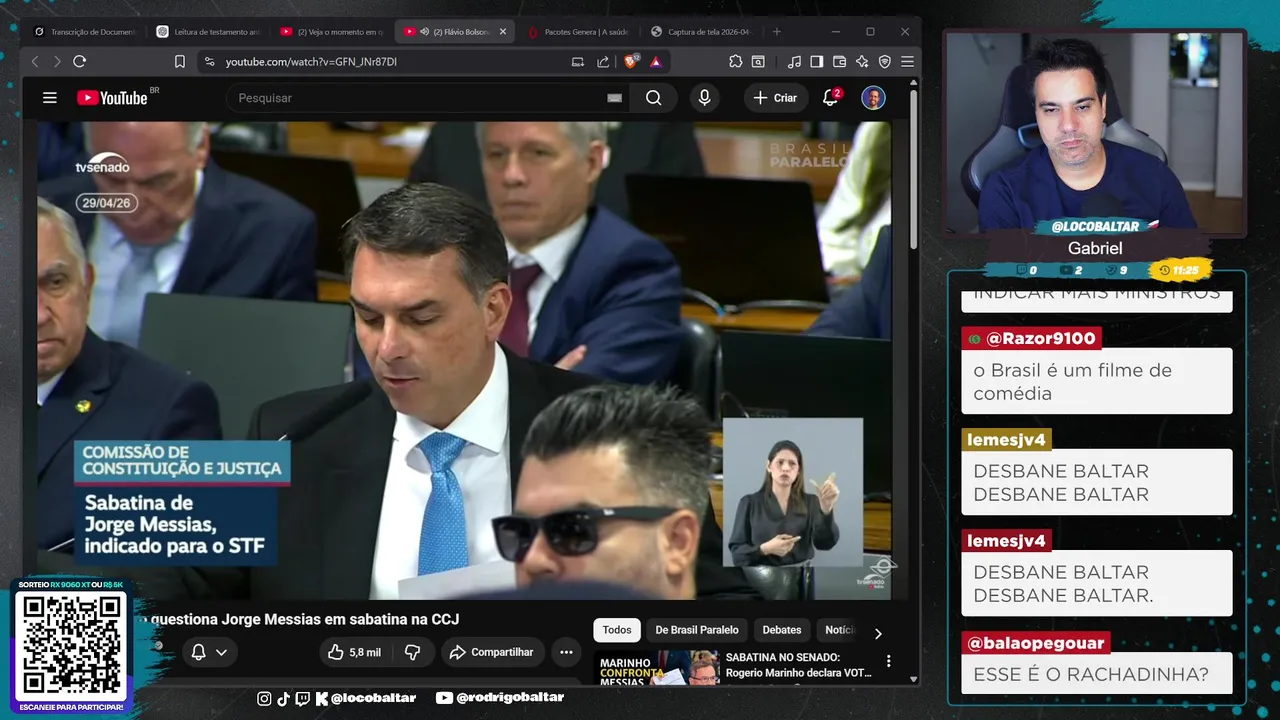
Task: Switch to the Transcrição de Documento tab
Action: click(85, 32)
